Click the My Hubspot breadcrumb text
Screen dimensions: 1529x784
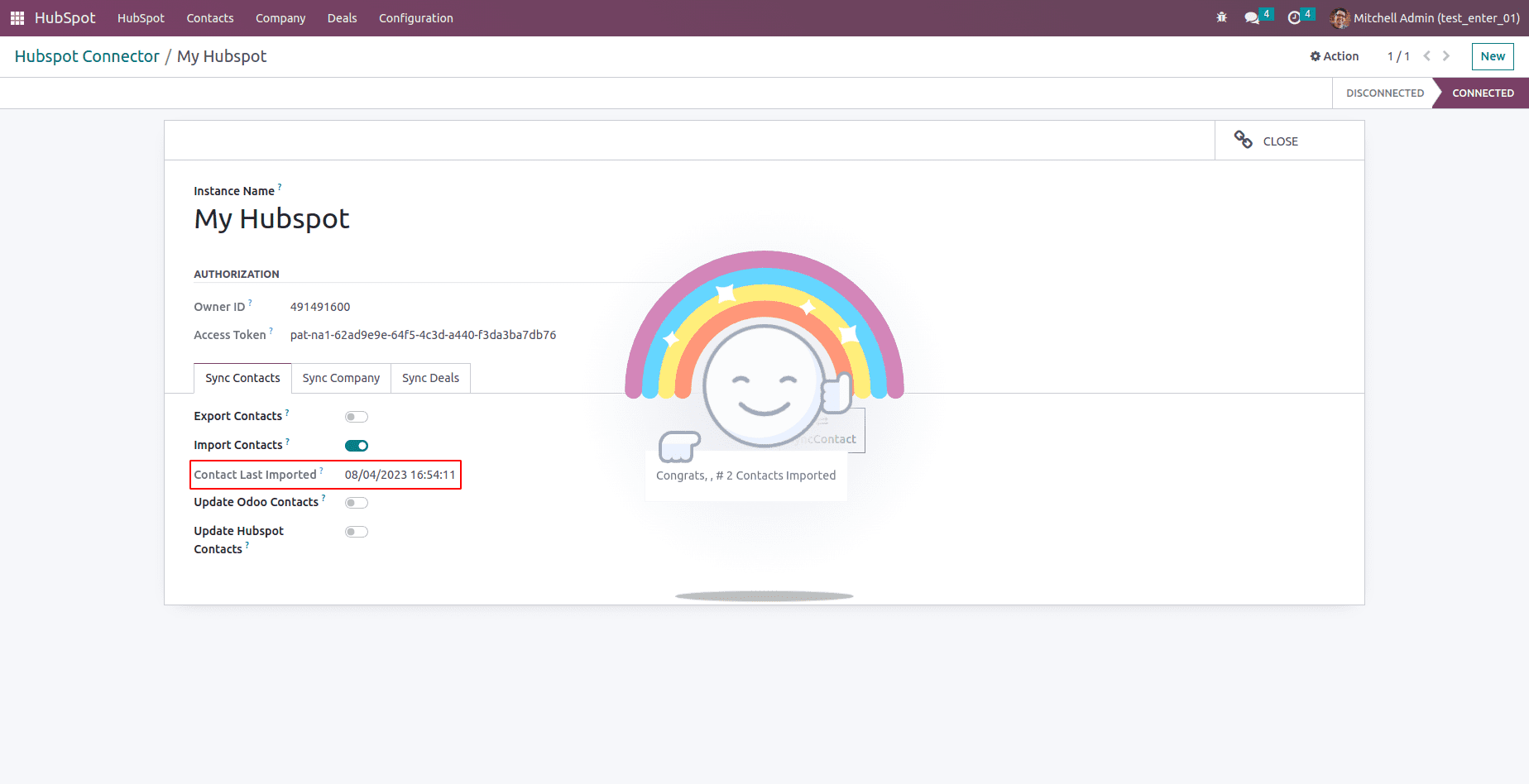click(x=222, y=56)
